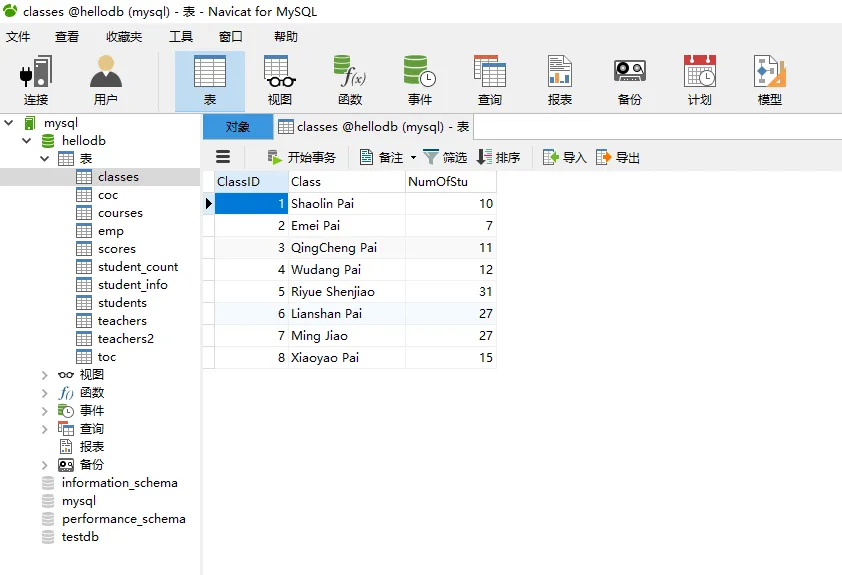Open the Query (查询) objects

490,81
